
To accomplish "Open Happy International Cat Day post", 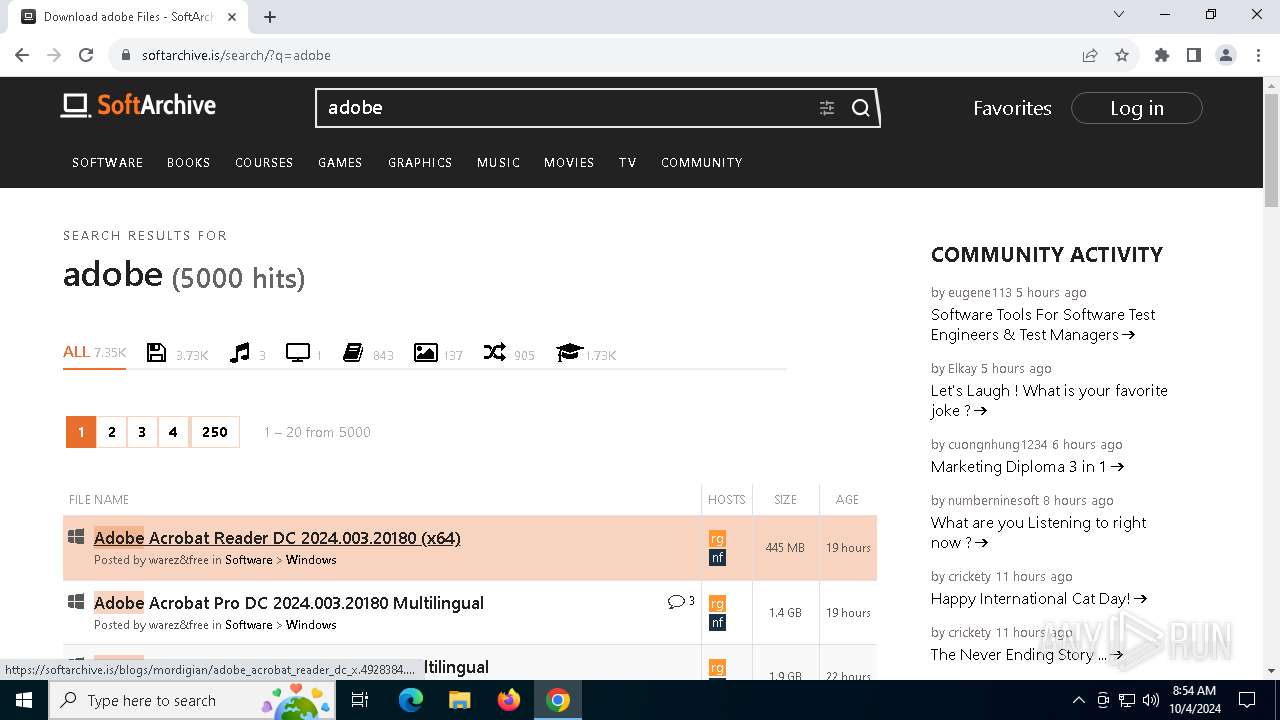I will [x=1038, y=598].
